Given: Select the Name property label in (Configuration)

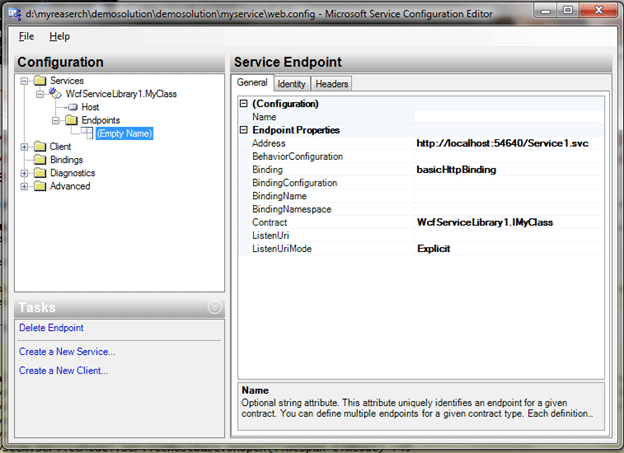Looking at the screenshot, I should point(264,117).
